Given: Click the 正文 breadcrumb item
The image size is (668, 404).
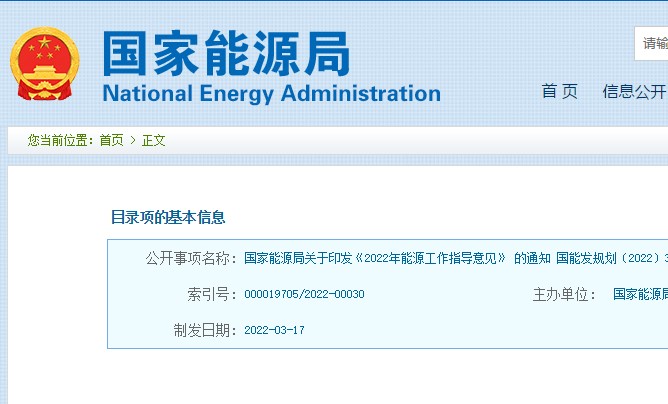Looking at the screenshot, I should (x=153, y=140).
